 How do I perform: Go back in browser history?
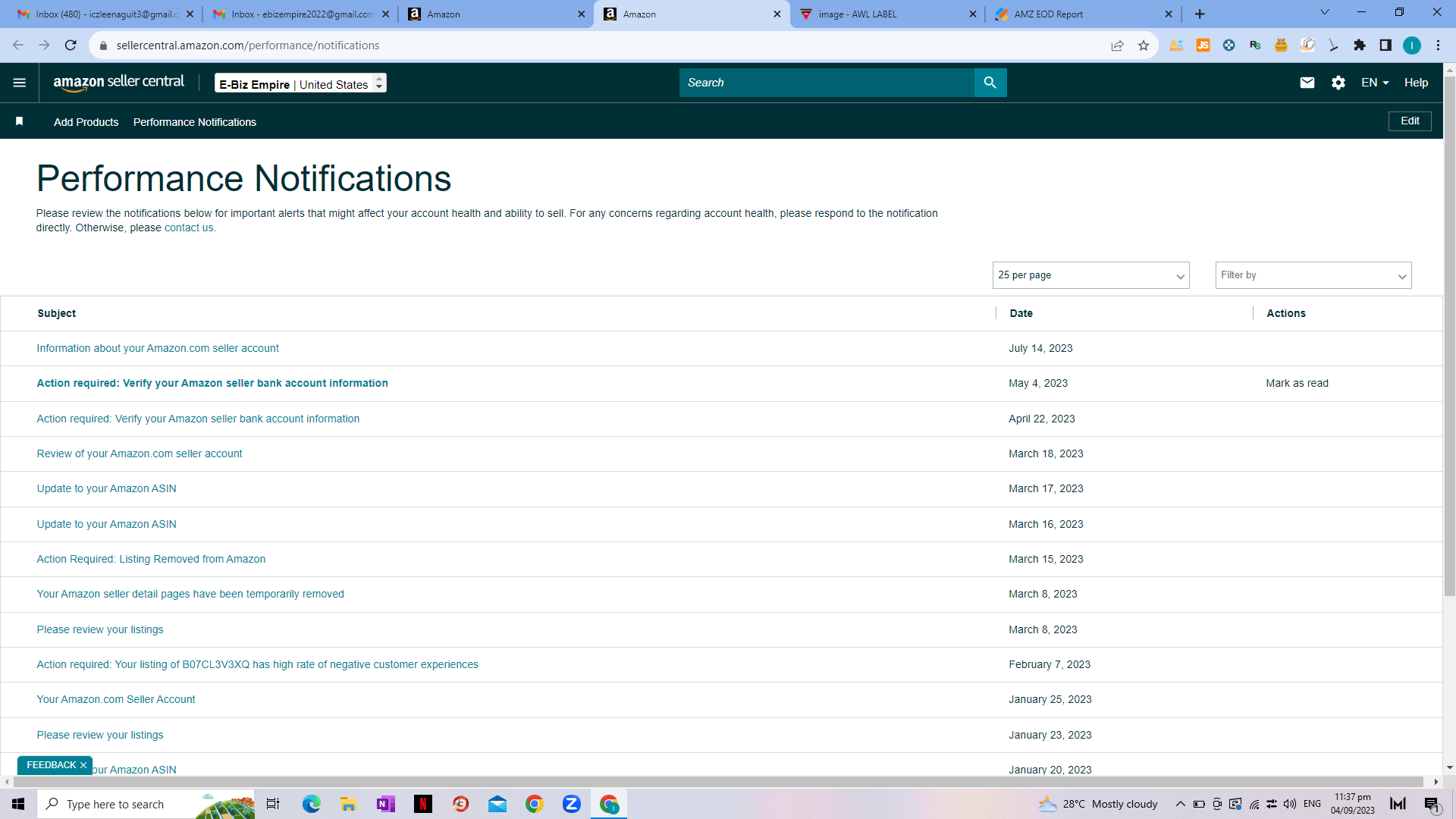click(x=18, y=45)
